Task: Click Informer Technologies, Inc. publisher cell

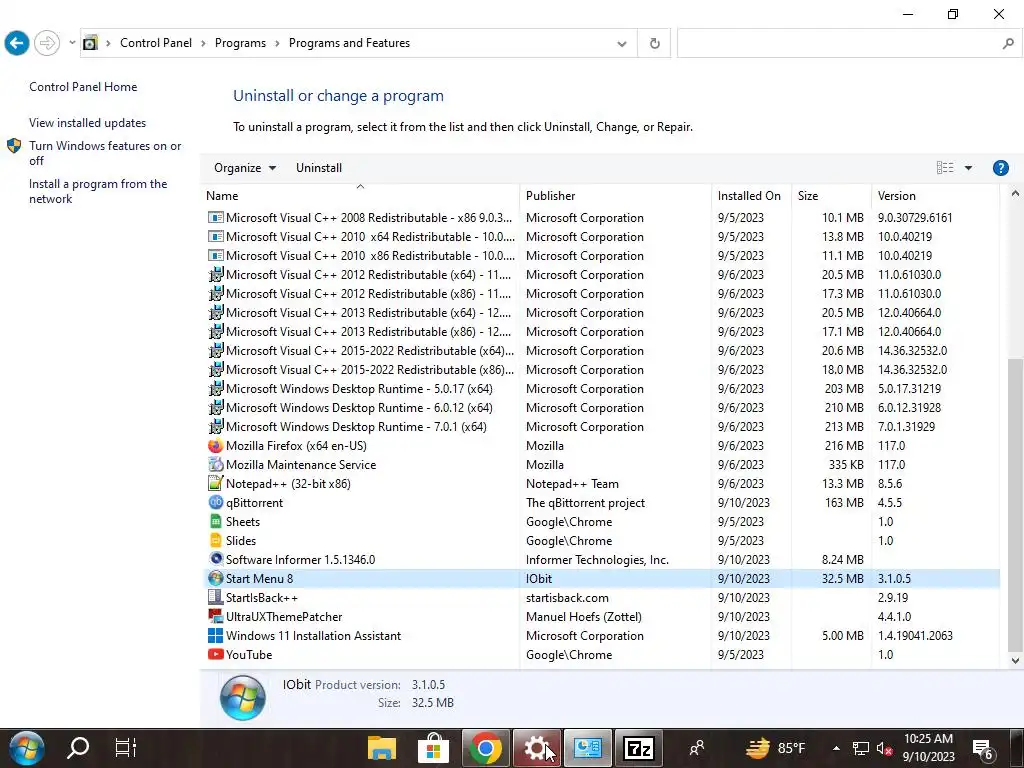Action: pos(597,560)
